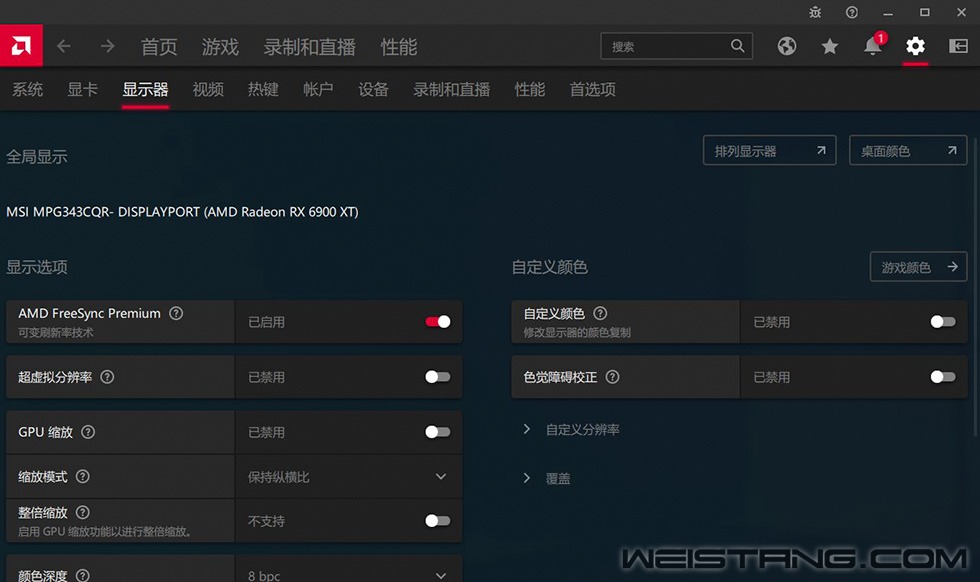Show help for GPU 缩放
The width and height of the screenshot is (980, 582).
[88, 432]
